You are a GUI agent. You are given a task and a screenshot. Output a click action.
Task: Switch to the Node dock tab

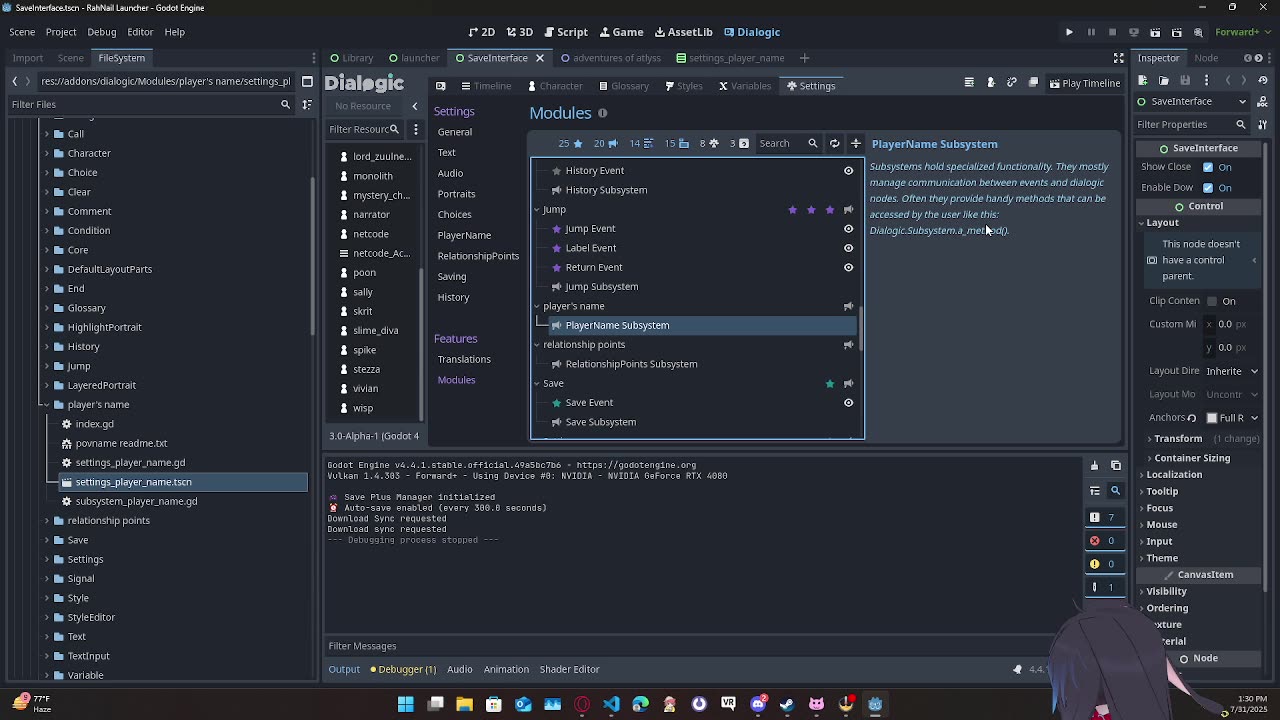coord(1206,58)
